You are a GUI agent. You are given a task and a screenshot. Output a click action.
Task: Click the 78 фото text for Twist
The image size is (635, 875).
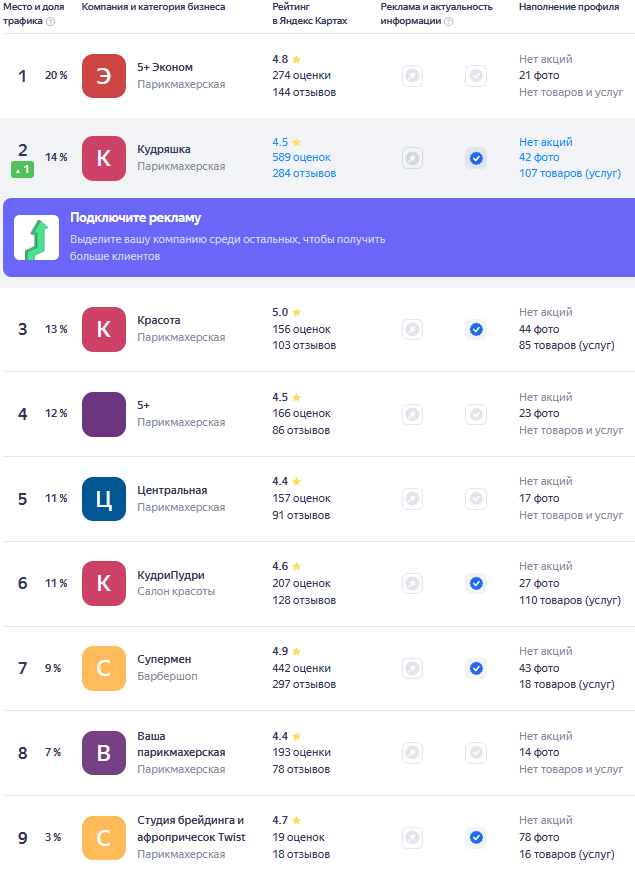pos(539,838)
